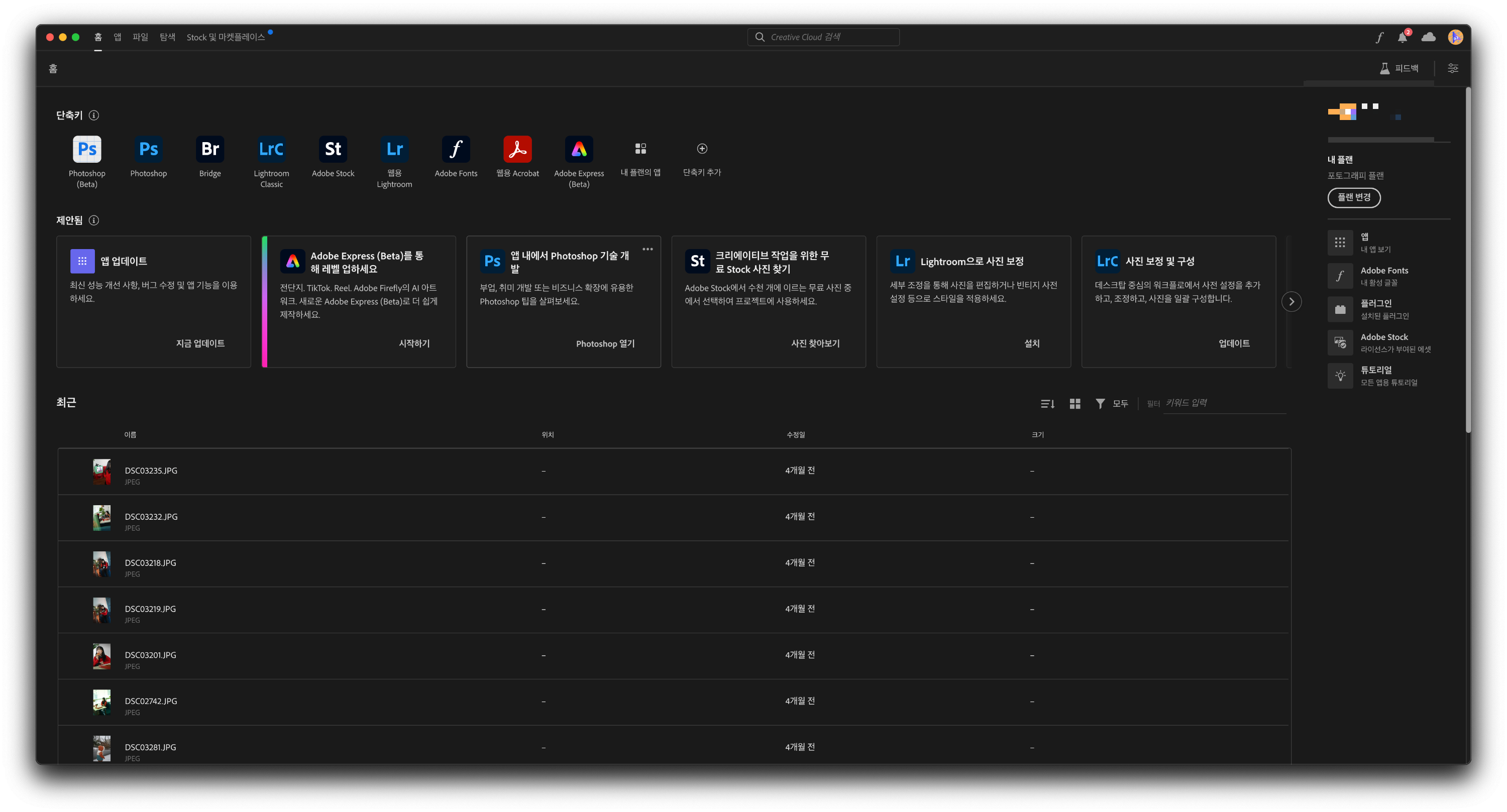
Task: Click 사진 찾아보기 on Stock card
Action: [815, 343]
